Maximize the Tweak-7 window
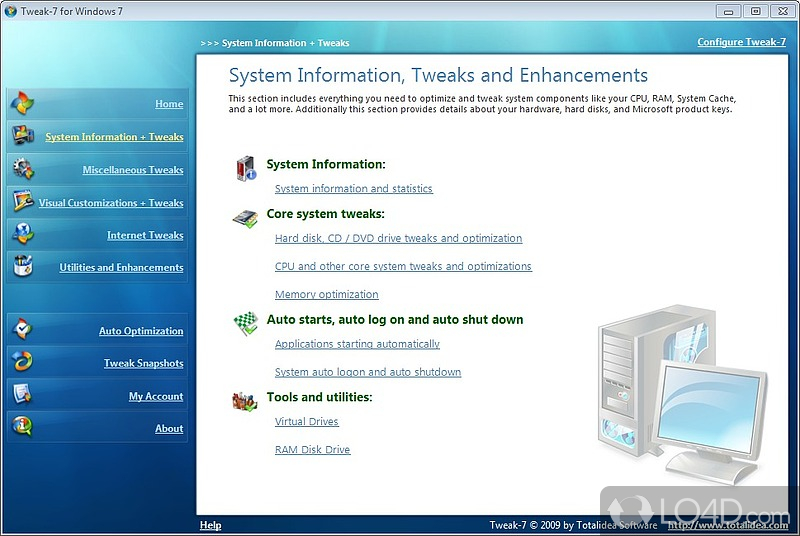This screenshot has width=800, height=536. click(x=756, y=11)
